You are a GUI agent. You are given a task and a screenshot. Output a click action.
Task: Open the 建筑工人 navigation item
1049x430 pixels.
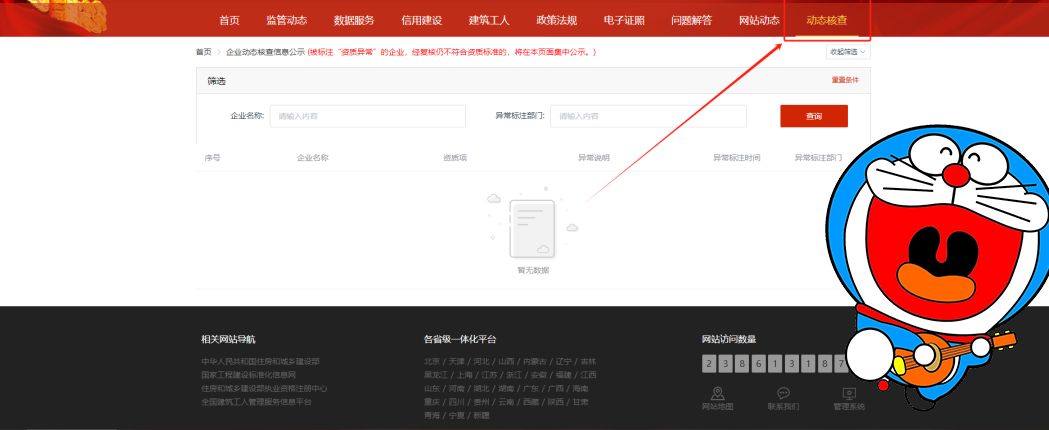coord(489,20)
